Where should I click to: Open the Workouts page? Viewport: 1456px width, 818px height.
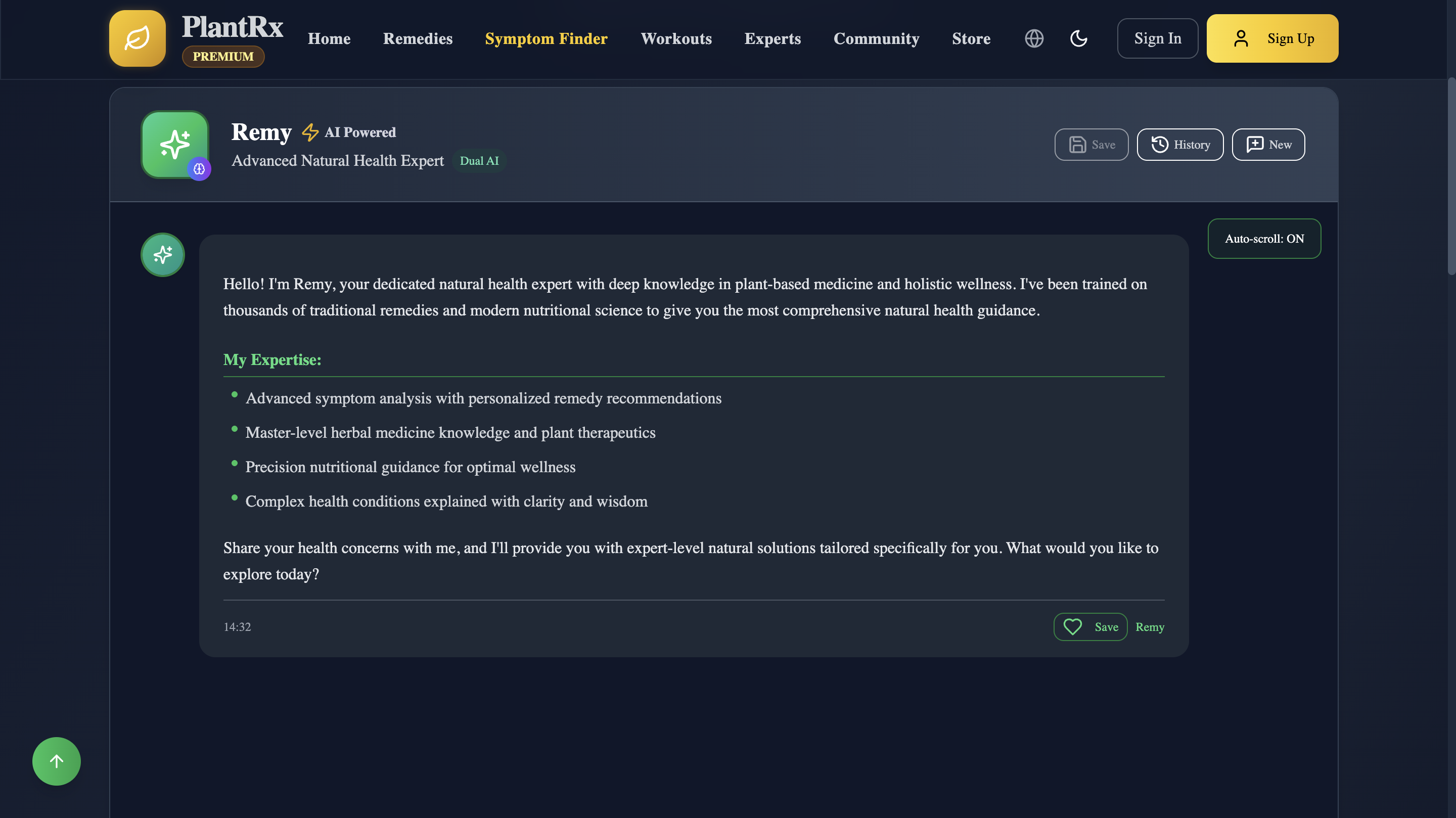click(676, 38)
